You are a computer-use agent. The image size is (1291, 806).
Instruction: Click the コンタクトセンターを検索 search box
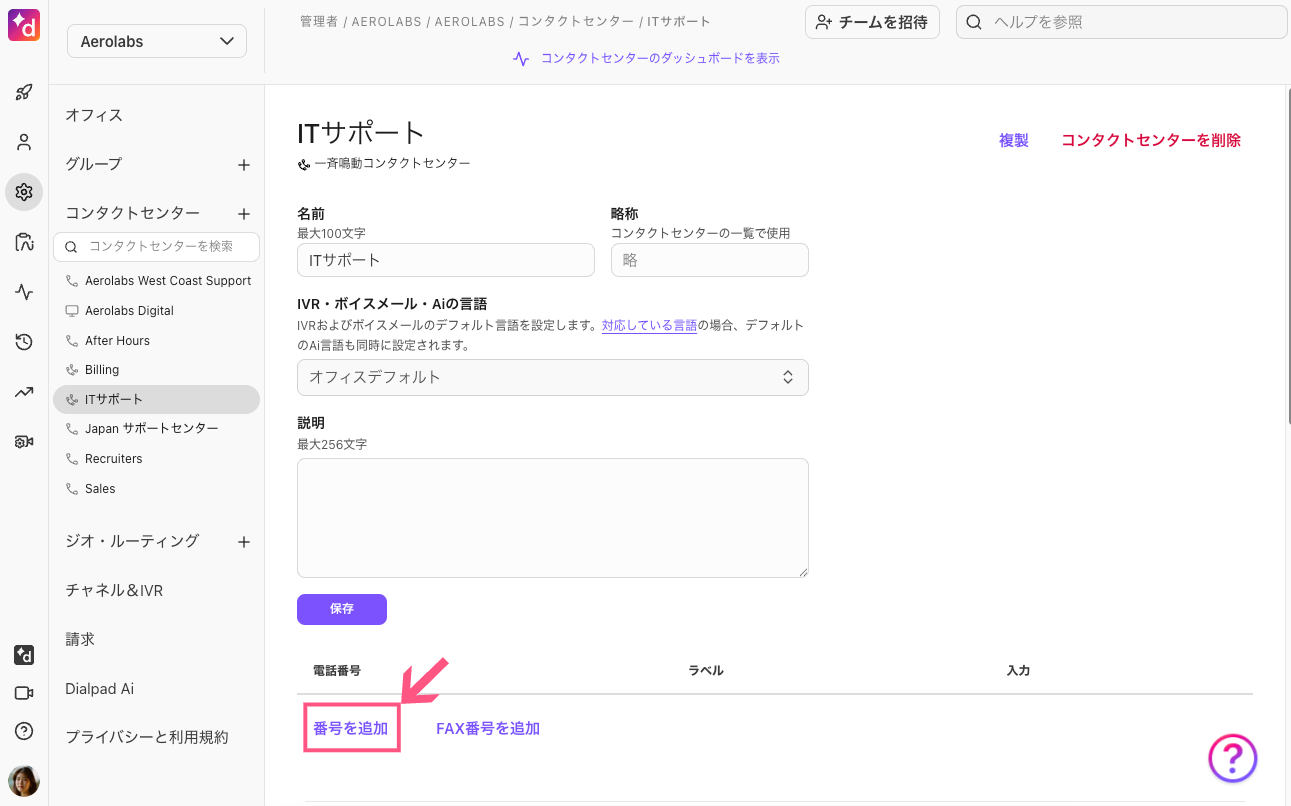[x=156, y=247]
